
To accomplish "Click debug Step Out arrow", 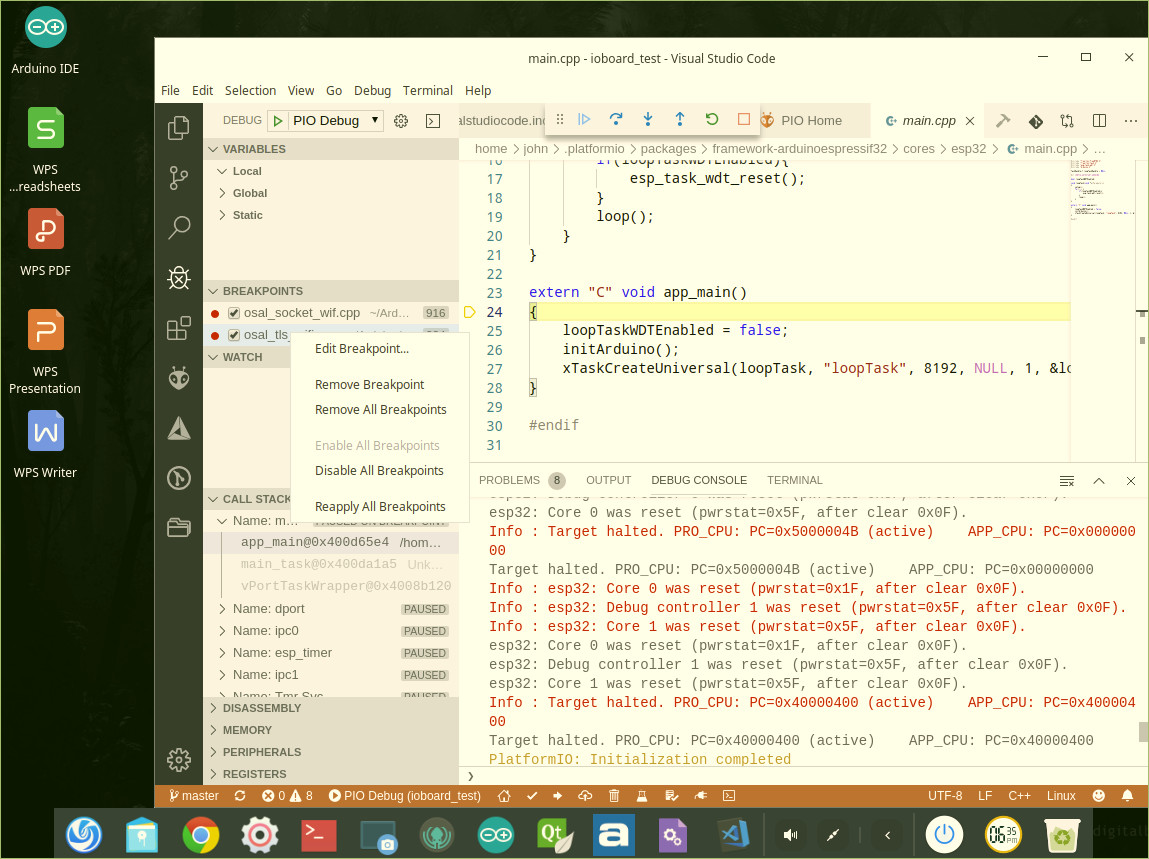I will 680,119.
